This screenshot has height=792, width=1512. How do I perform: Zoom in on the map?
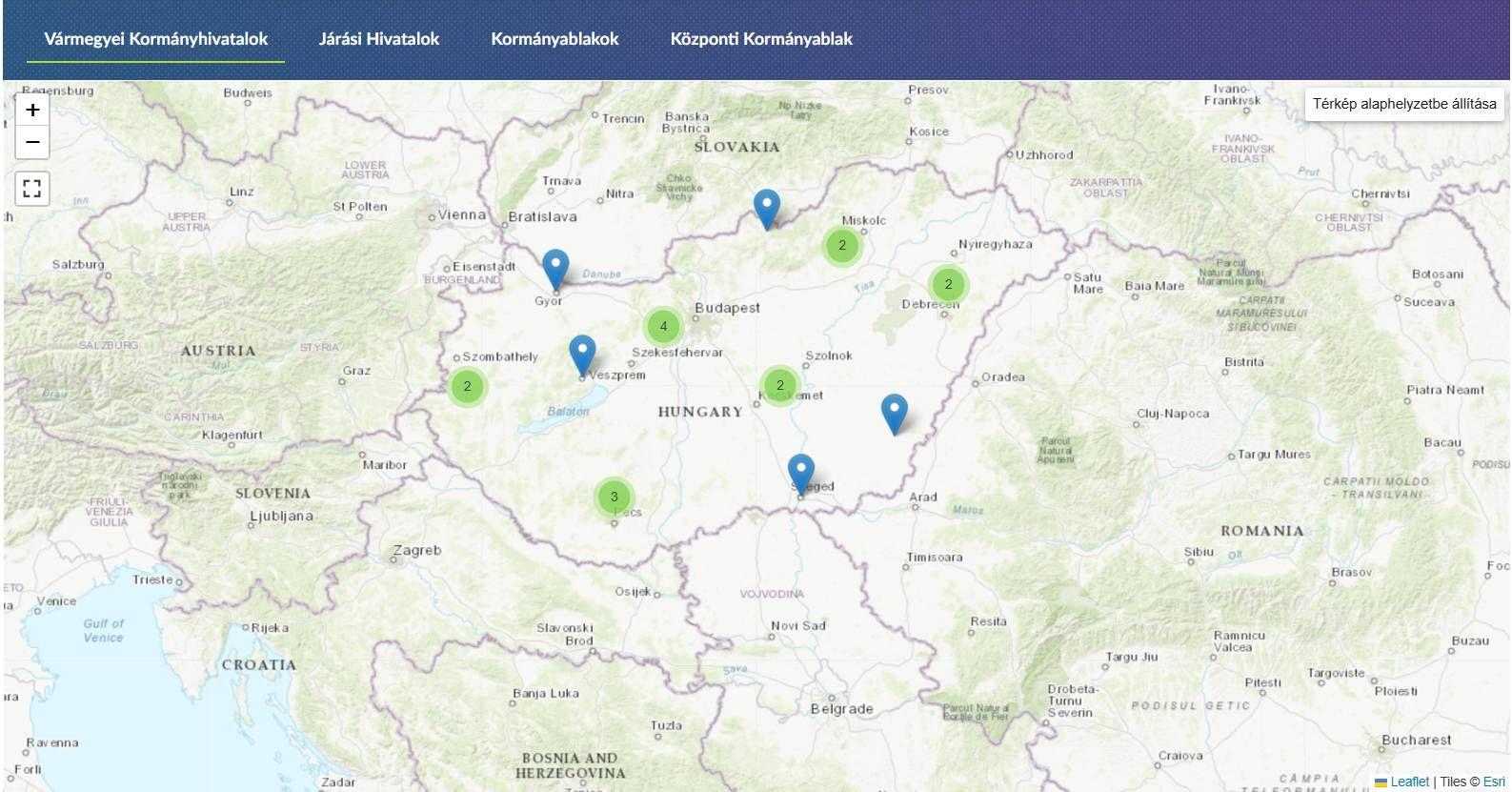click(x=32, y=111)
